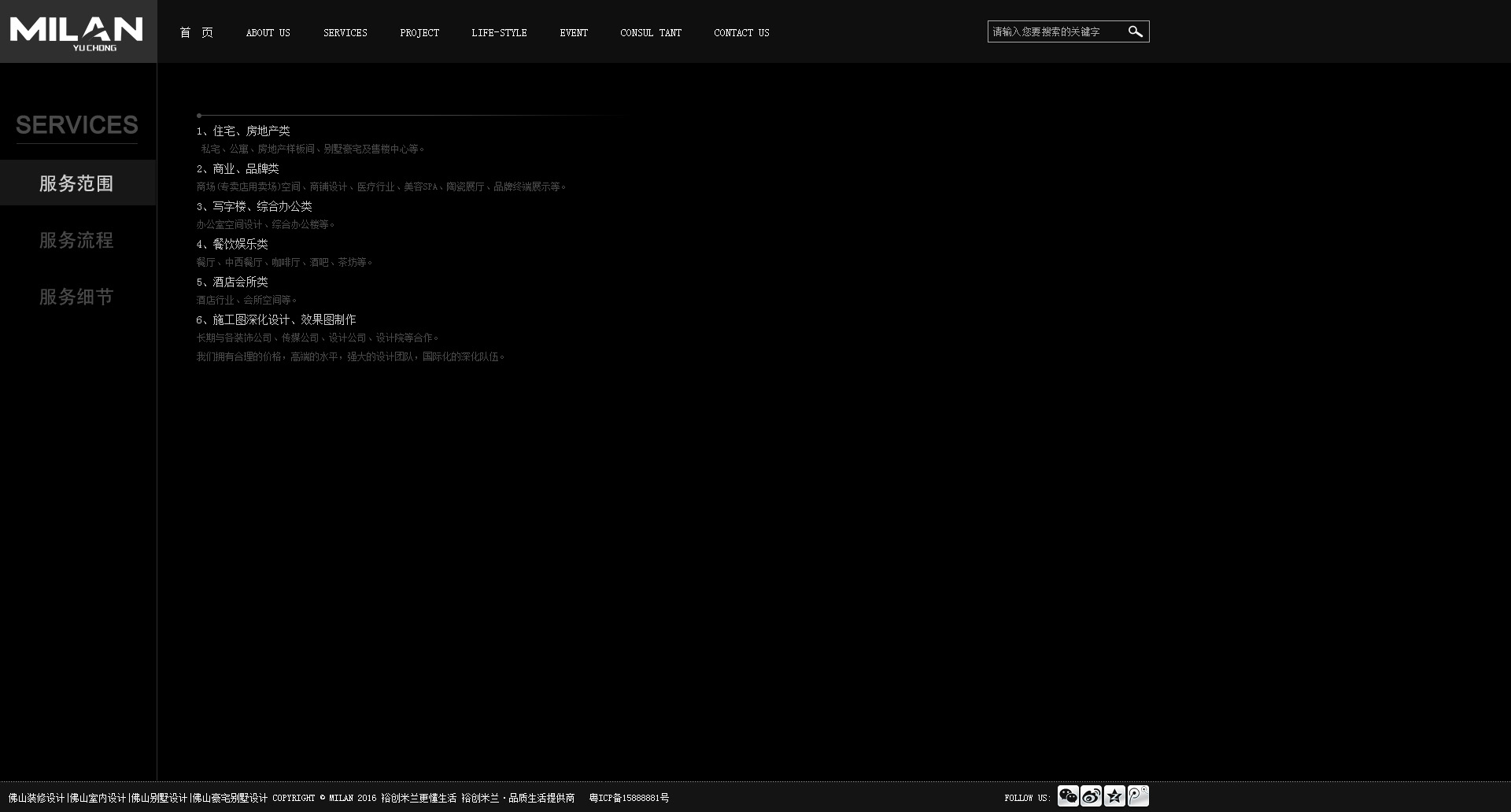
Task: Focus the keyword search input field
Action: (x=1055, y=31)
